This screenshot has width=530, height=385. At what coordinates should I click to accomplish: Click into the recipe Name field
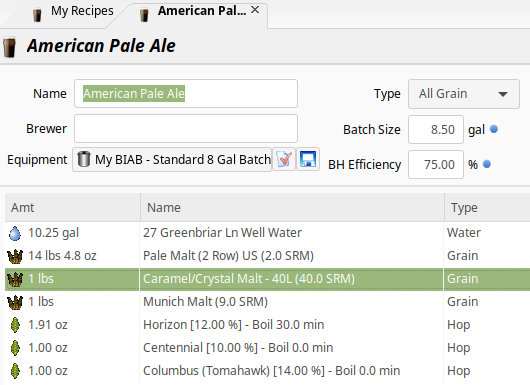[x=186, y=94]
